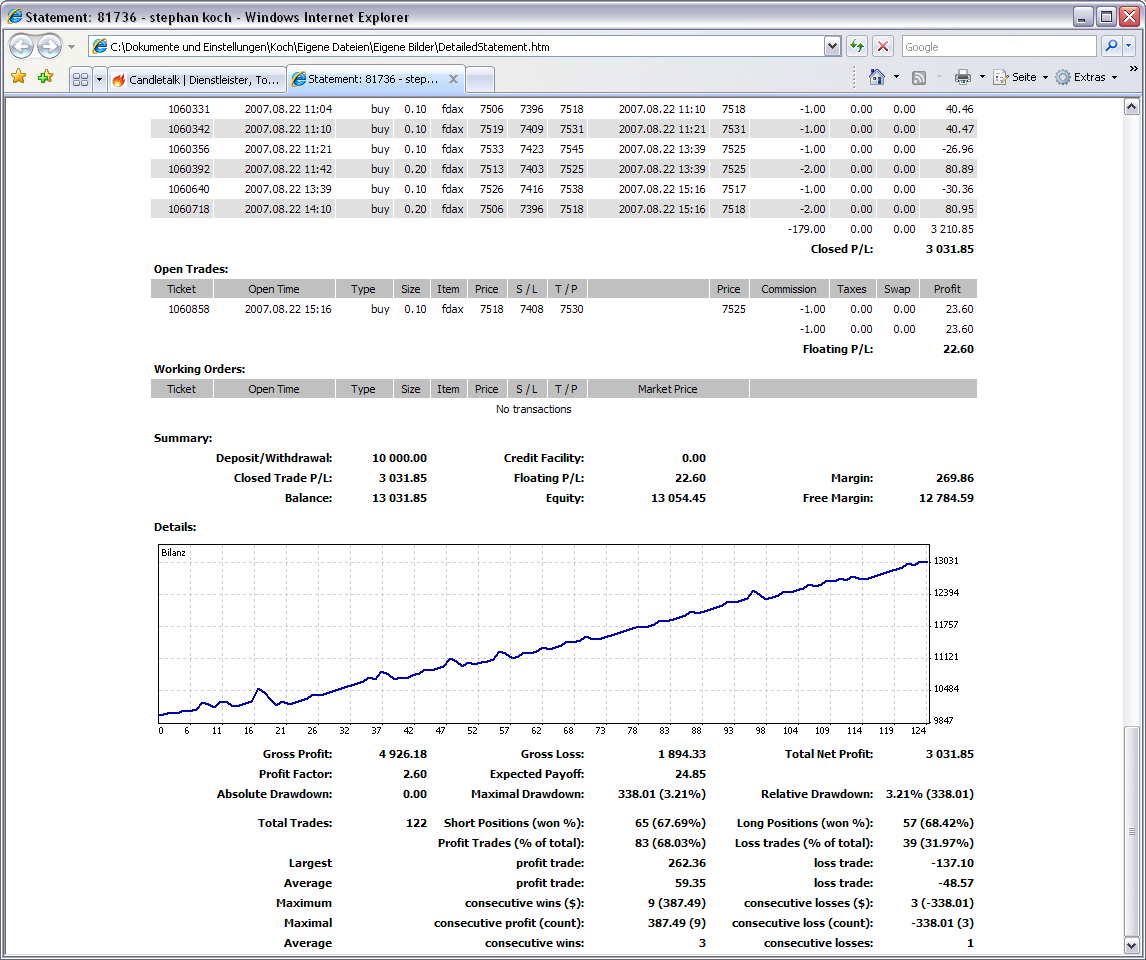The width and height of the screenshot is (1146, 960).
Task: Click the Home page icon
Action: click(877, 77)
